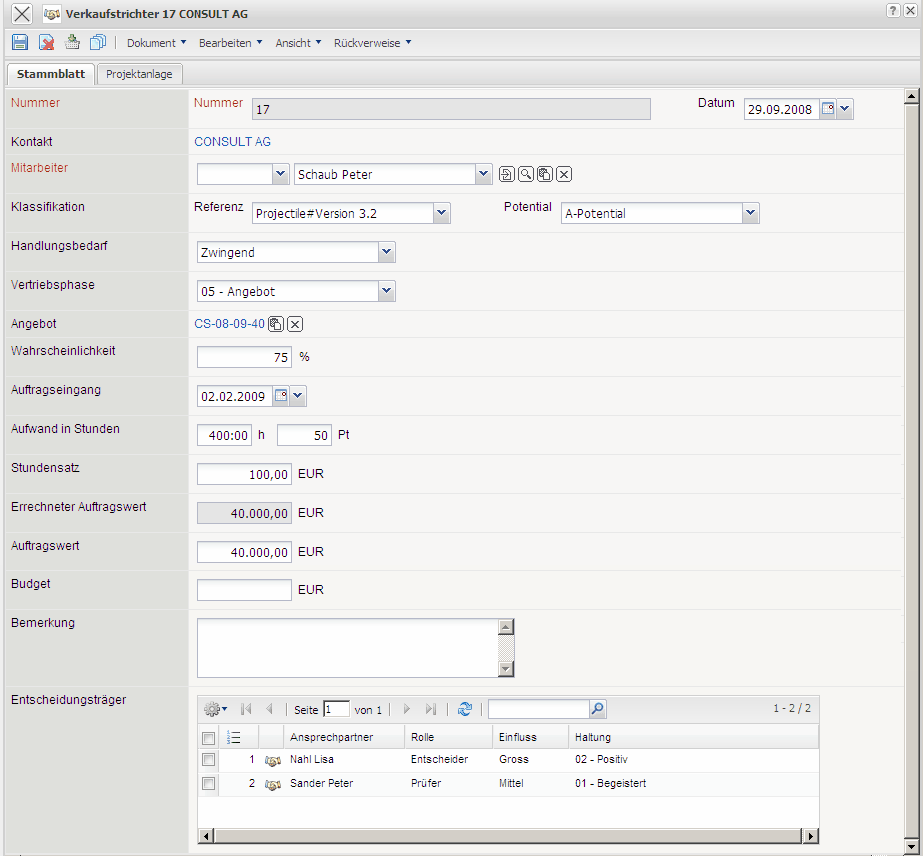
Task: Click the duplicate document icon in toolbar
Action: point(98,43)
